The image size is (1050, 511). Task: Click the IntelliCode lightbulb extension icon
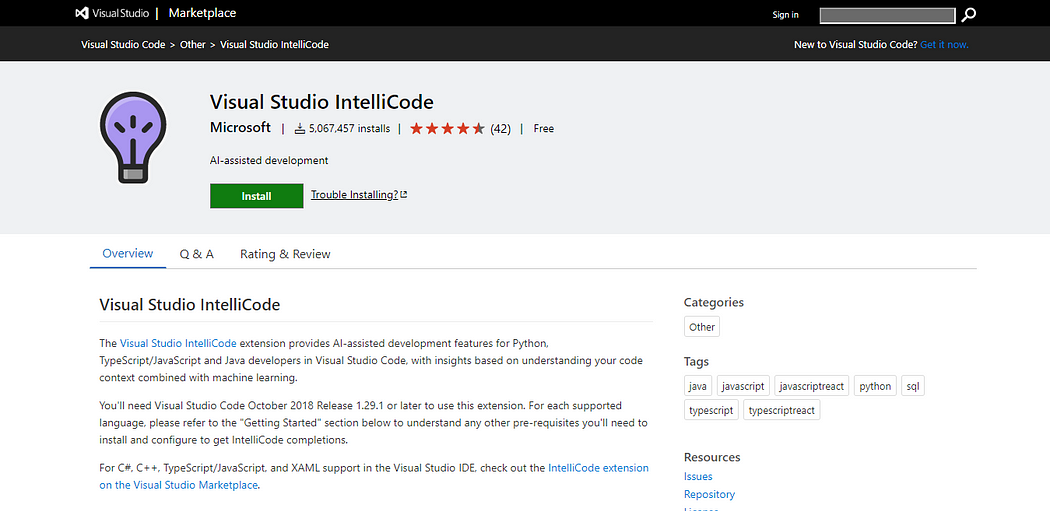[133, 137]
